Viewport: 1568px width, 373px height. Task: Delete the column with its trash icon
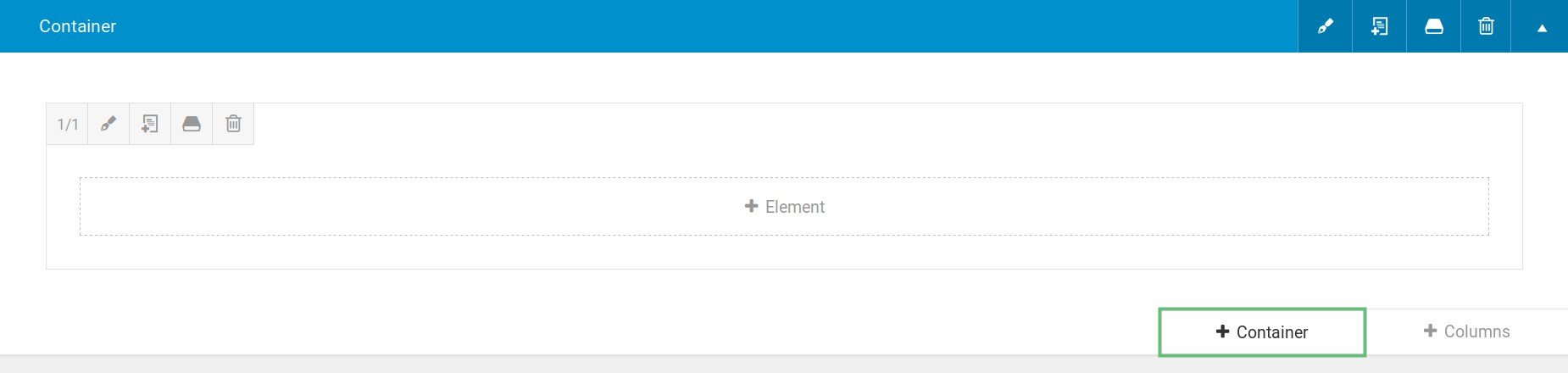(x=233, y=125)
